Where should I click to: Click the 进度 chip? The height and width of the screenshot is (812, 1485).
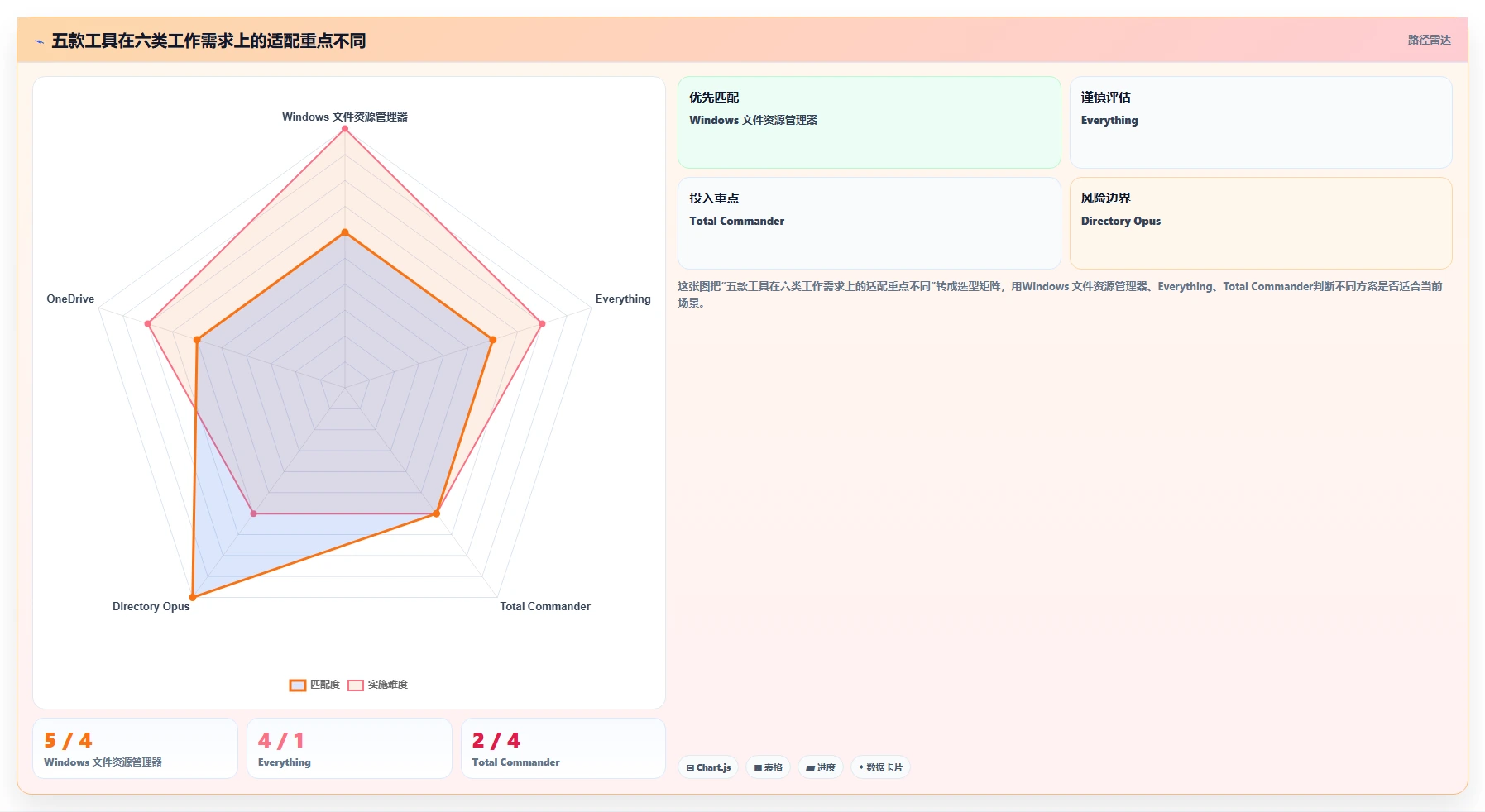click(821, 767)
